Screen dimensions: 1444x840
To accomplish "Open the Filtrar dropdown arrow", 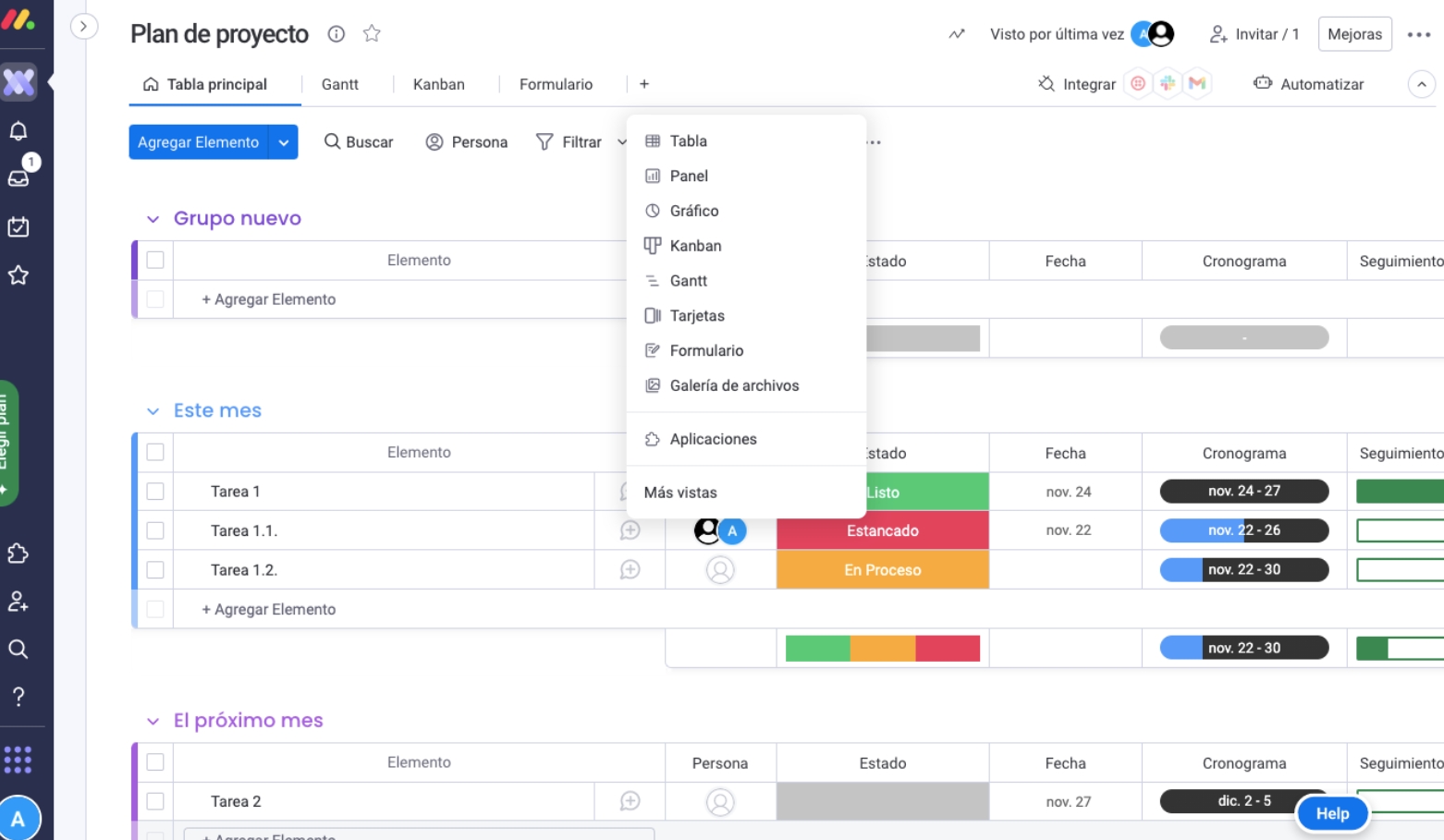I will 621,142.
